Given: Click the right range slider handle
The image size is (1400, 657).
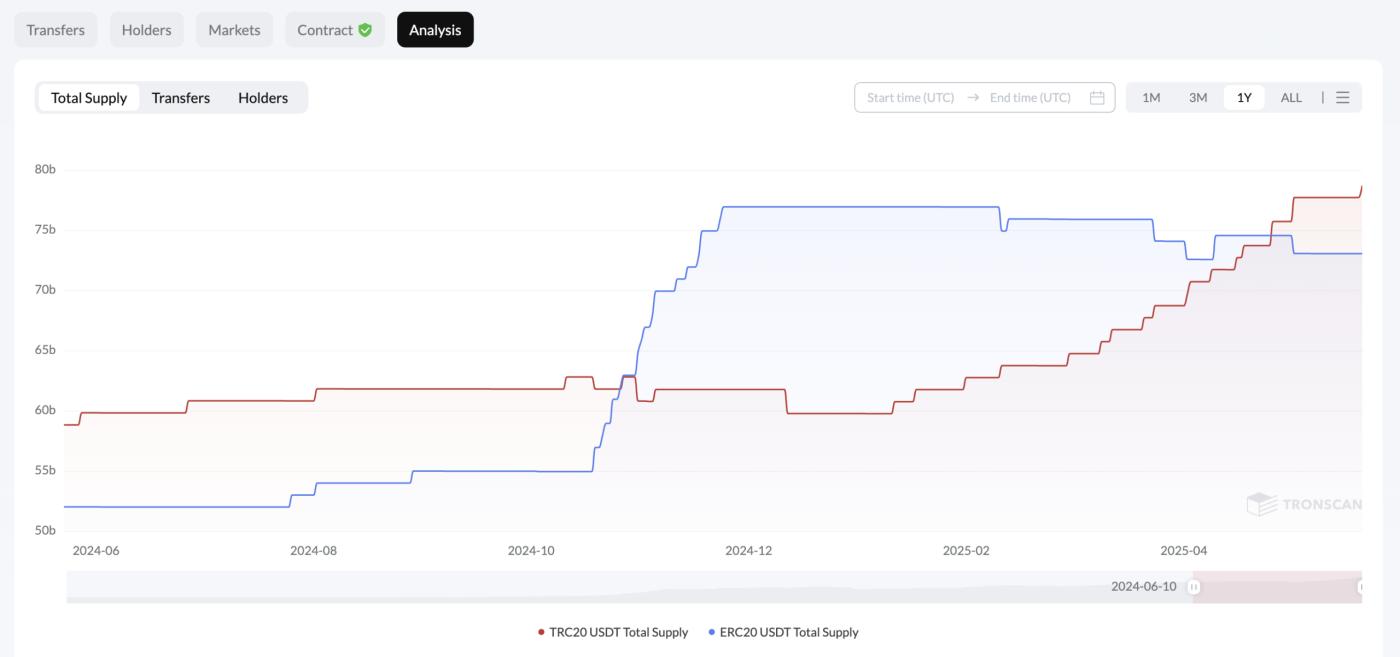Looking at the screenshot, I should tap(1361, 587).
